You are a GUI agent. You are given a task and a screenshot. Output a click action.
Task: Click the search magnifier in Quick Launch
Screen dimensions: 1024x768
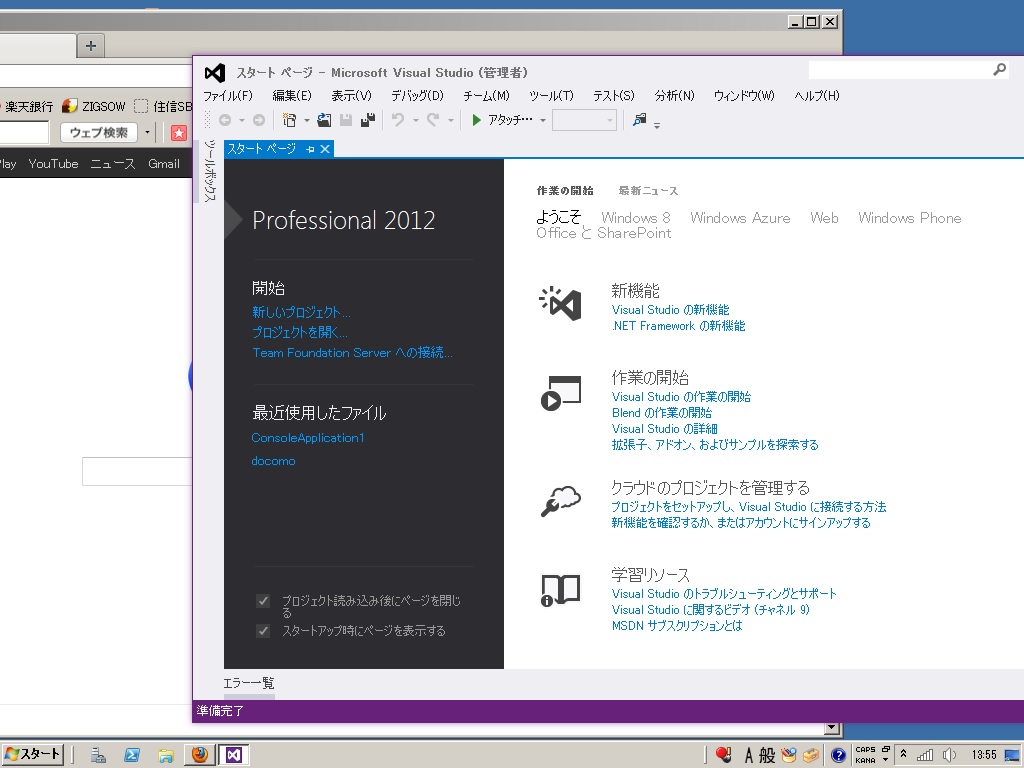(999, 70)
